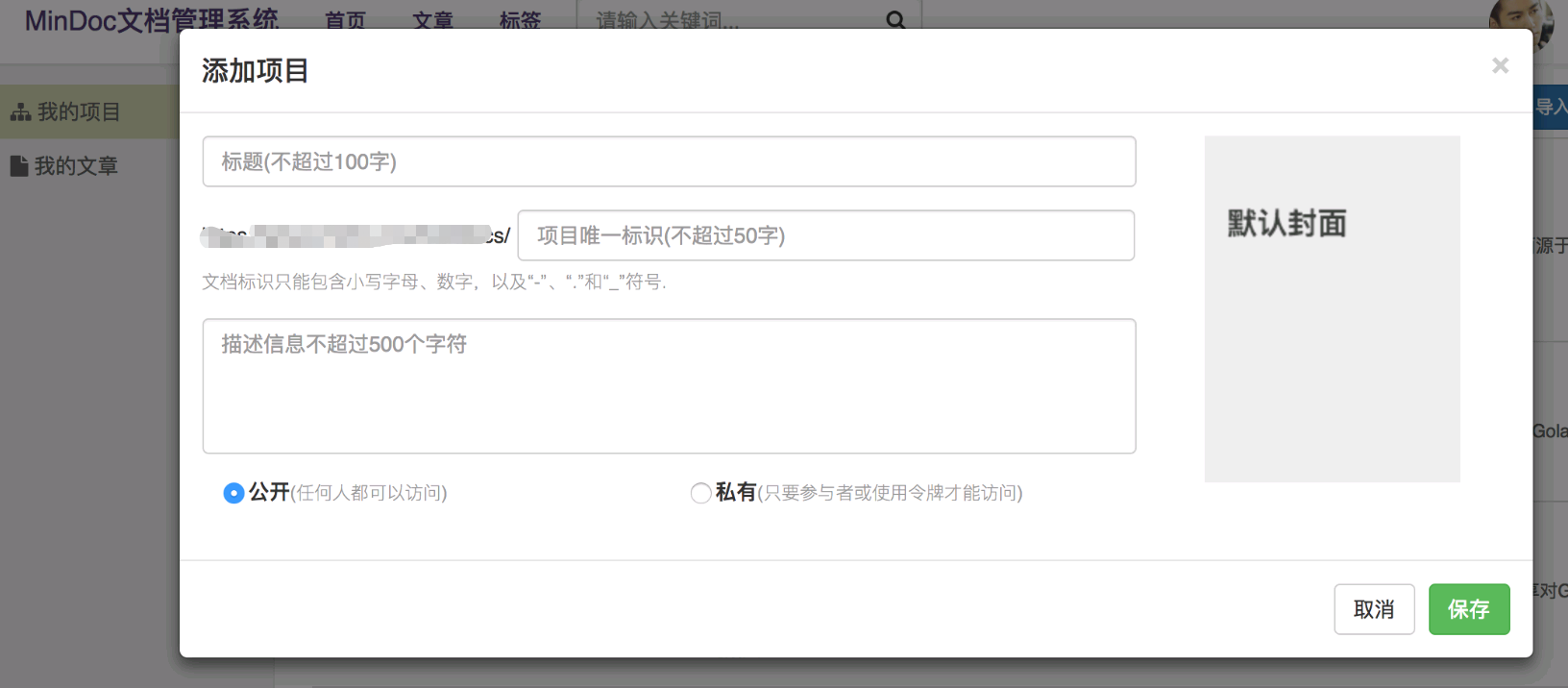
Task: Click the search magnifier icon
Action: pos(895,19)
